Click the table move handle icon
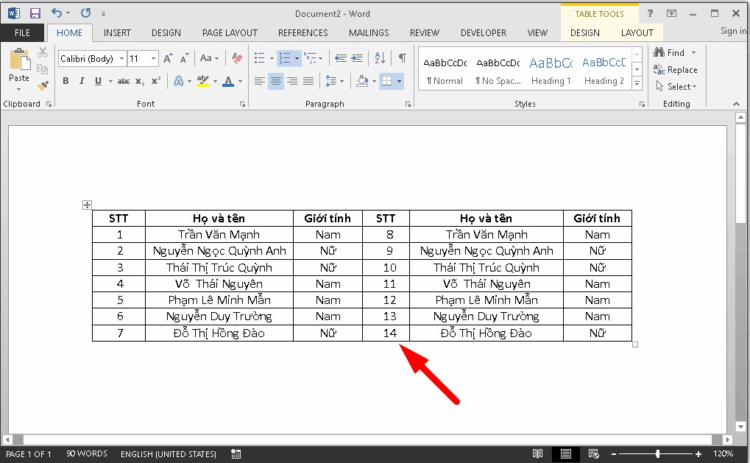The image size is (750, 463). coord(87,205)
